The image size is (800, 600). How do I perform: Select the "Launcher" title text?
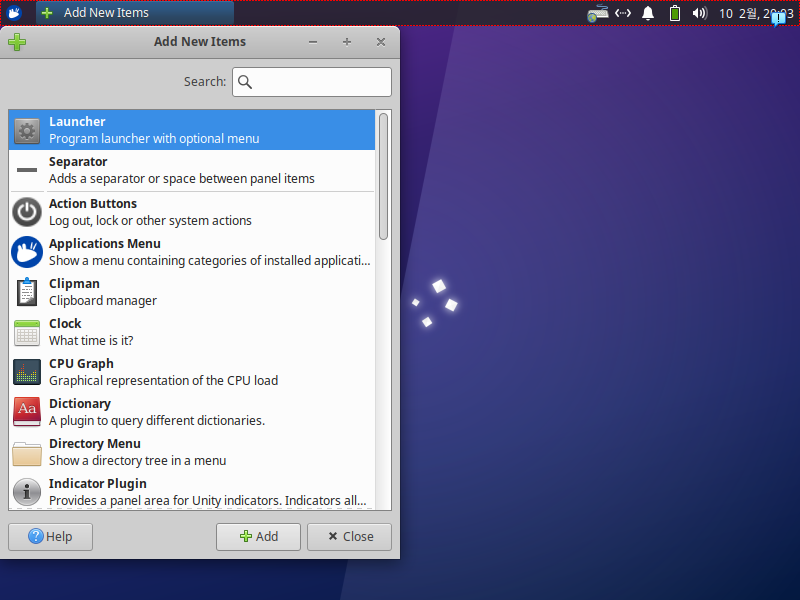[77, 122]
